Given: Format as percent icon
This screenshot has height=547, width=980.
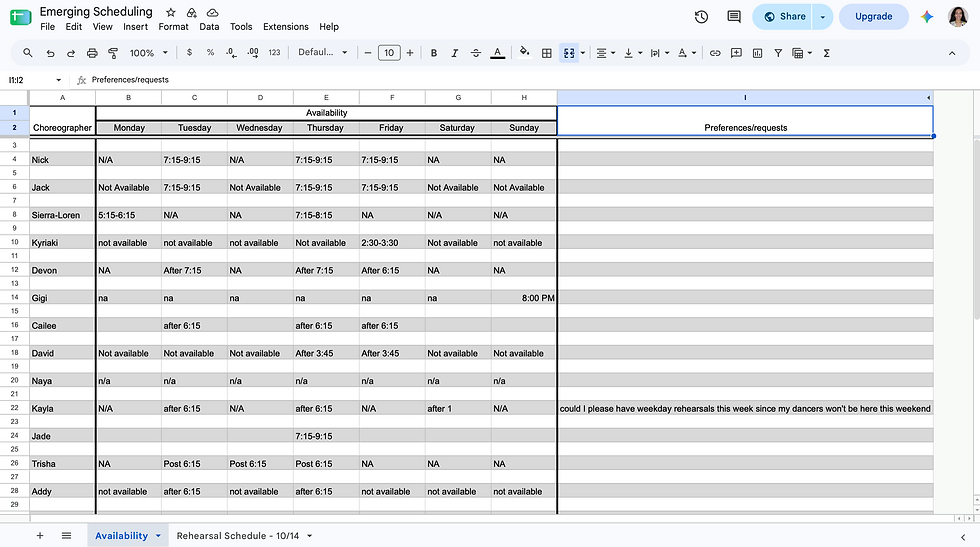Looking at the screenshot, I should click(x=211, y=53).
